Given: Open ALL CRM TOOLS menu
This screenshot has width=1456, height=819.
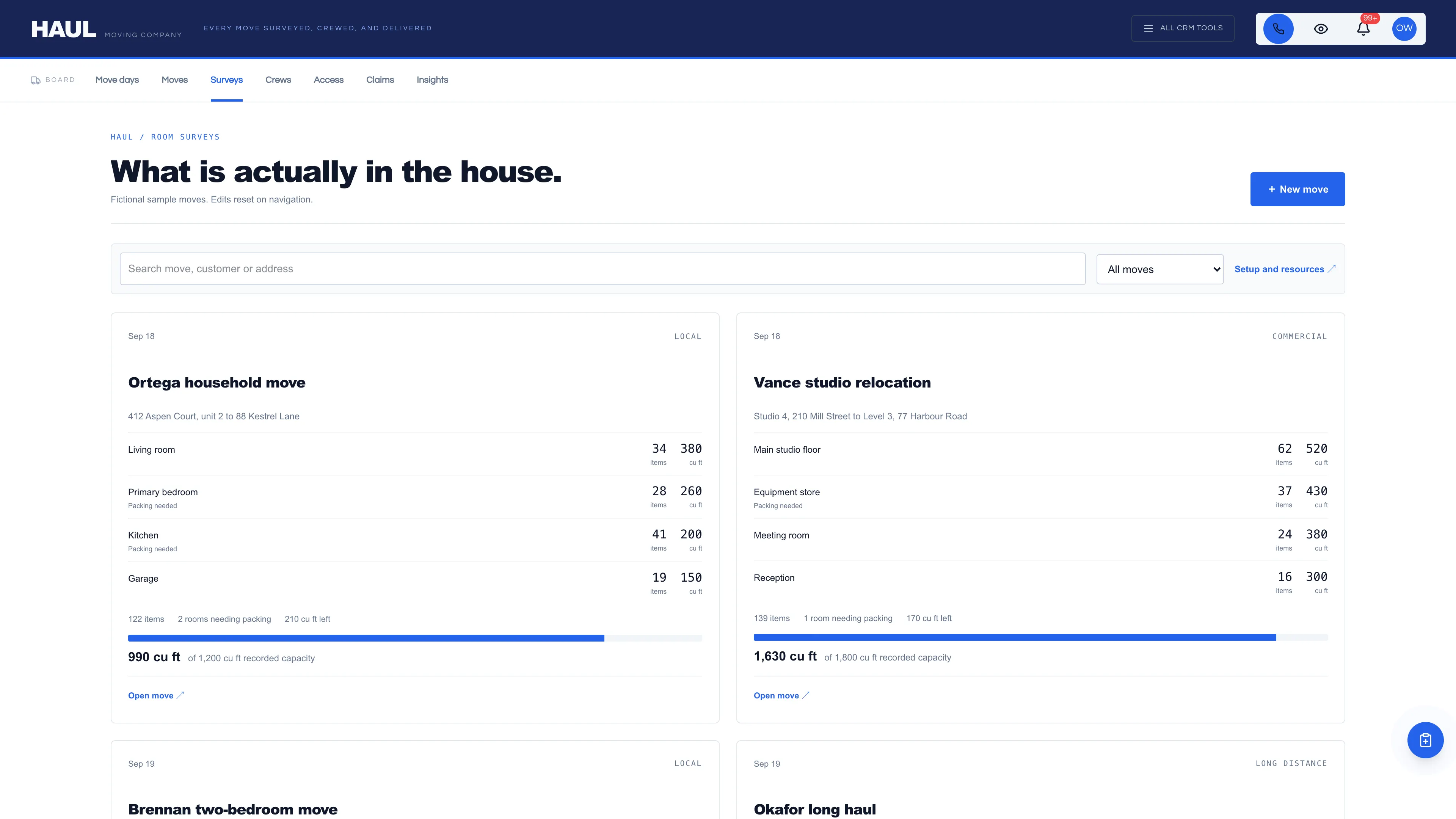Looking at the screenshot, I should 1183,28.
